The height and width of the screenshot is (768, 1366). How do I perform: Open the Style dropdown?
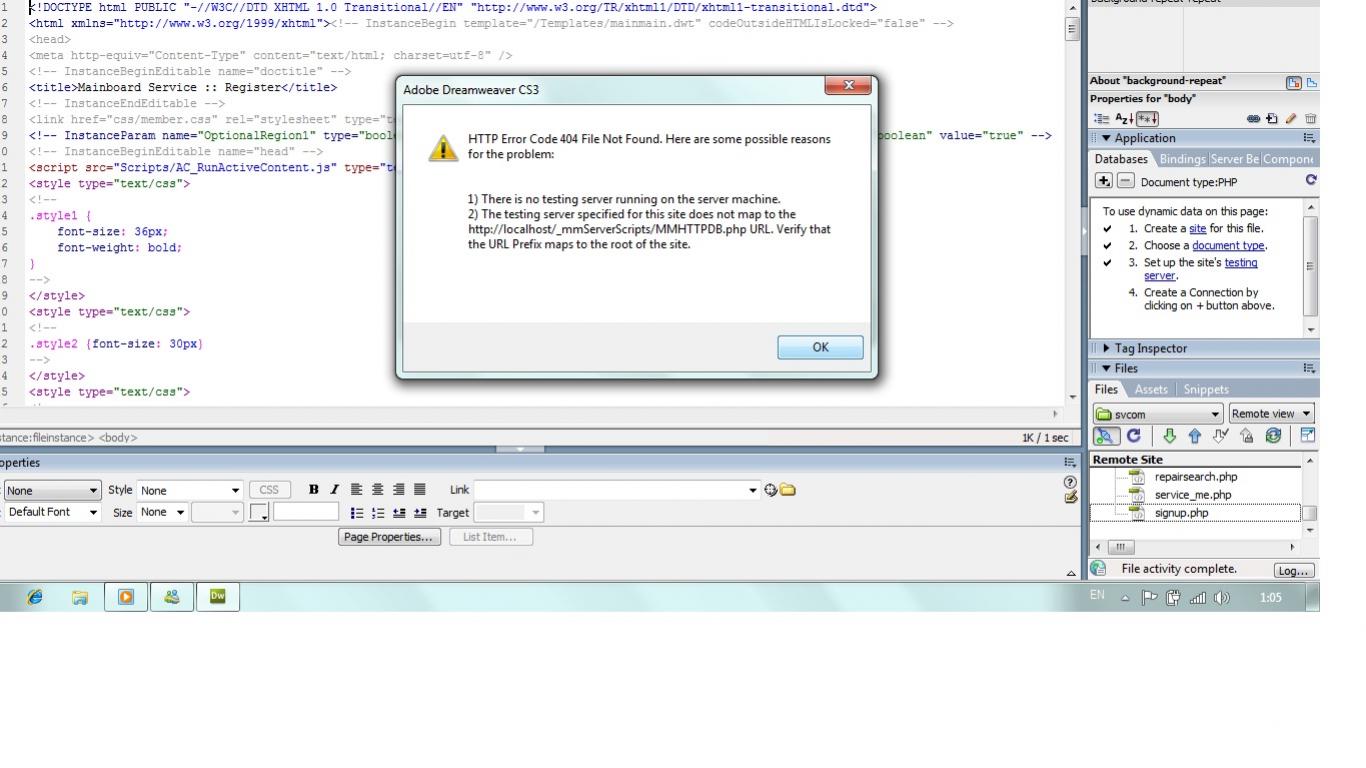point(191,490)
